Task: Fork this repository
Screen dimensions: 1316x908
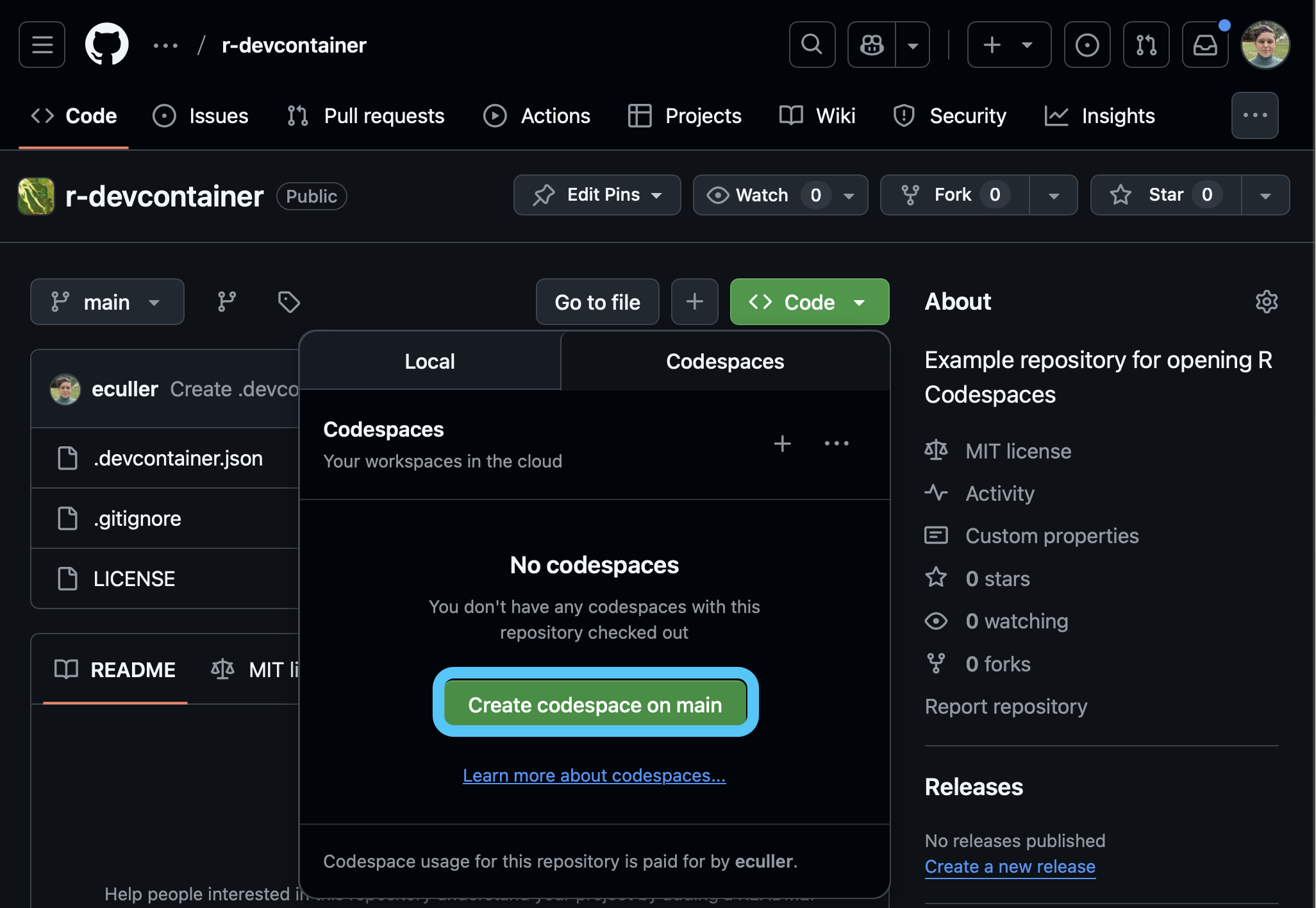Action: 955,195
